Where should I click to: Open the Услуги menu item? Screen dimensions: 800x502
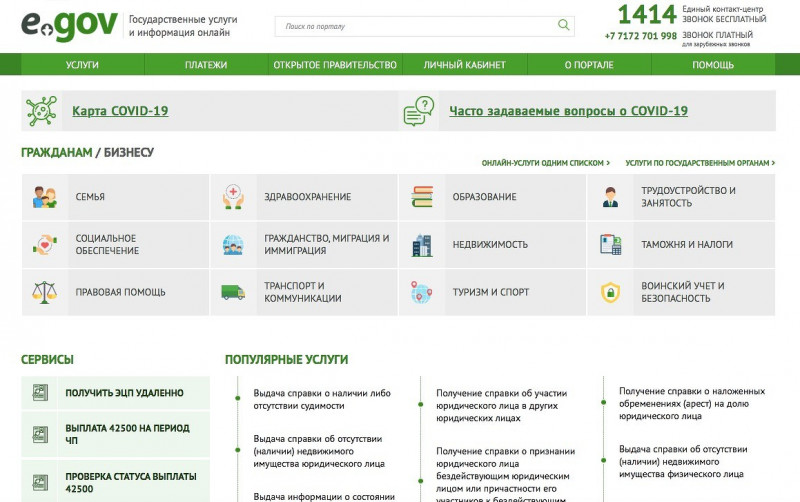coord(82,65)
